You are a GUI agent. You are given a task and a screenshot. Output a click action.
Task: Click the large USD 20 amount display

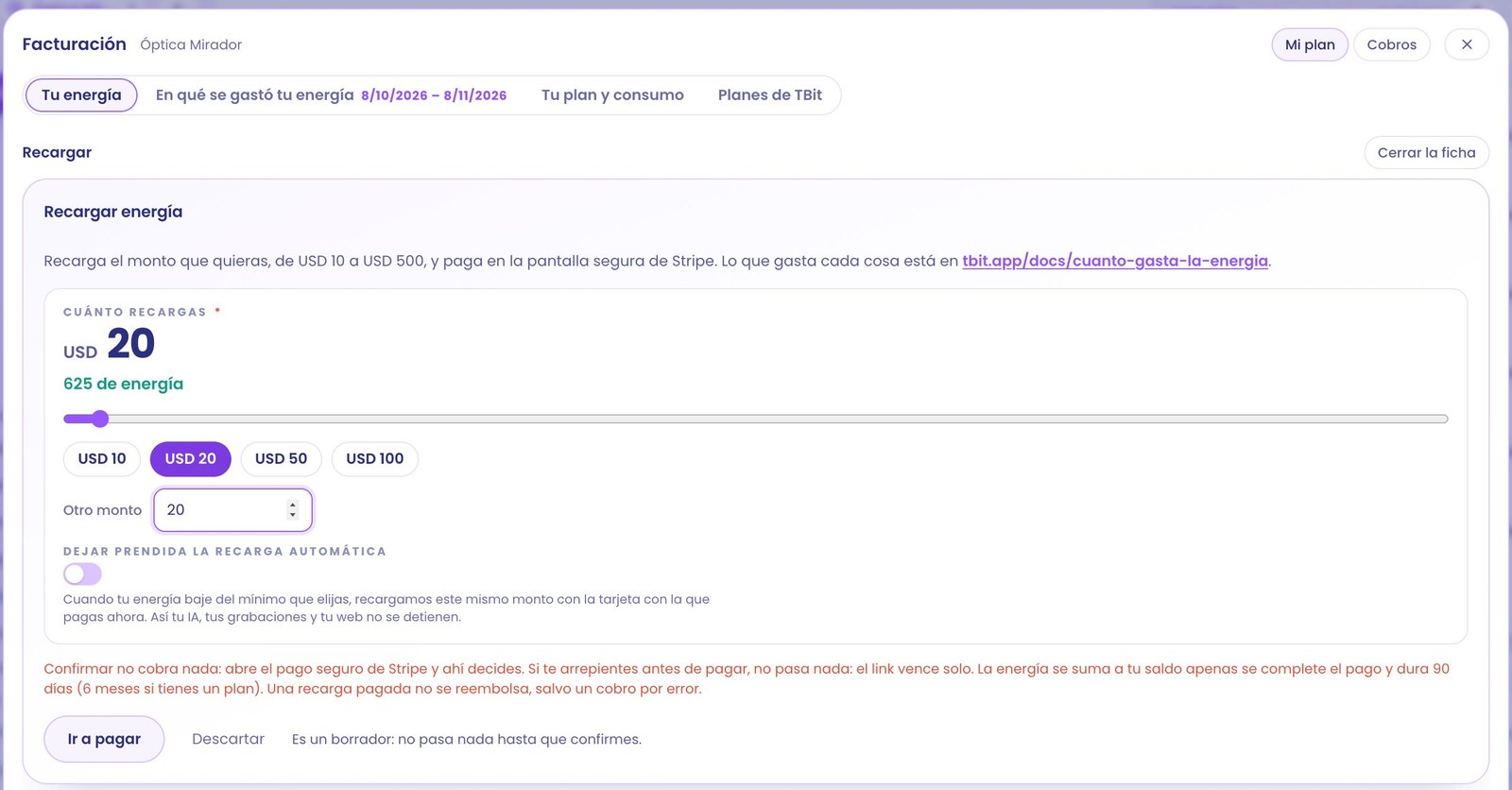[109, 343]
